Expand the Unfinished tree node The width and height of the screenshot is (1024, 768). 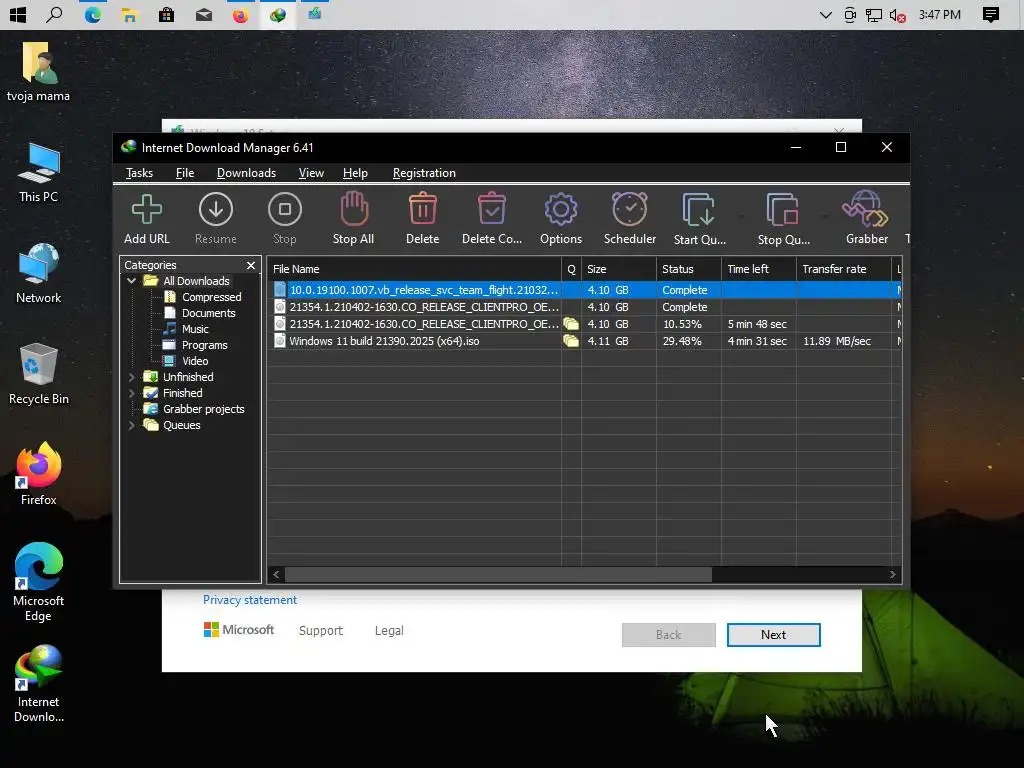(132, 377)
